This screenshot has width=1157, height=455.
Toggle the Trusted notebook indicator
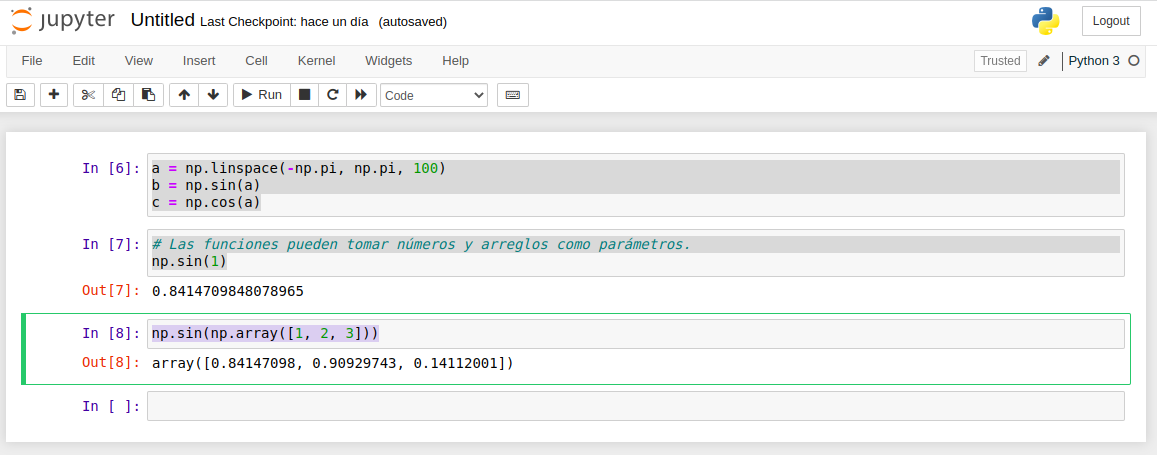point(999,61)
